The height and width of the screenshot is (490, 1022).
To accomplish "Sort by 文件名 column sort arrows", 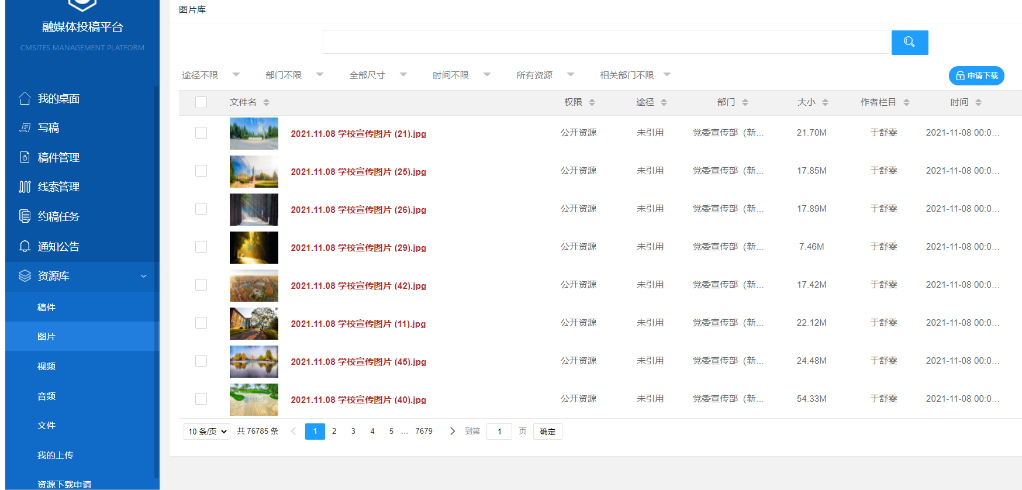I will (x=265, y=103).
